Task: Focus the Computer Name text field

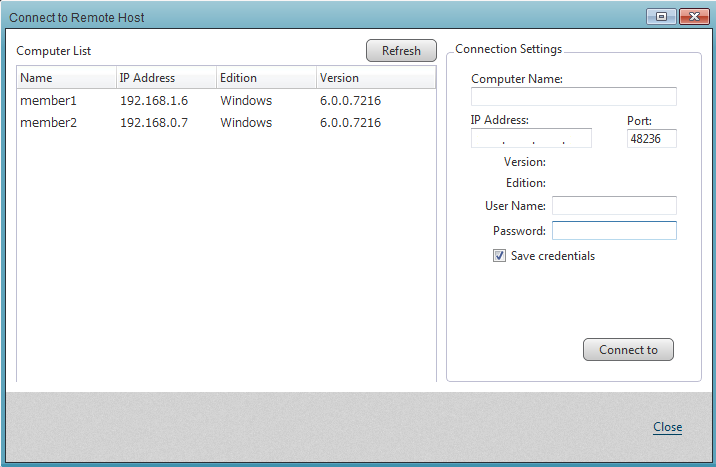Action: pos(573,97)
